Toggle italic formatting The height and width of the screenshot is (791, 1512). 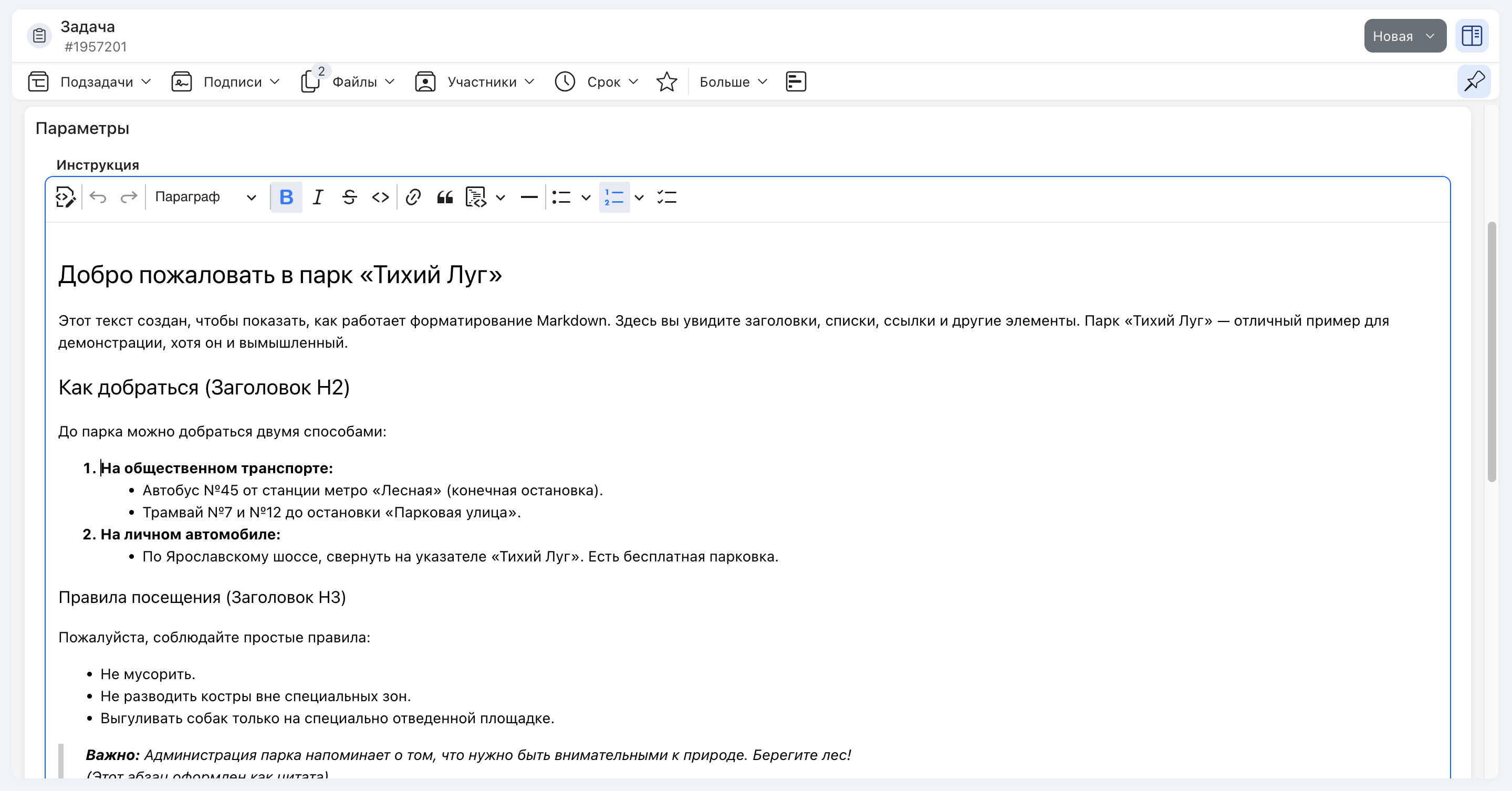pos(318,197)
